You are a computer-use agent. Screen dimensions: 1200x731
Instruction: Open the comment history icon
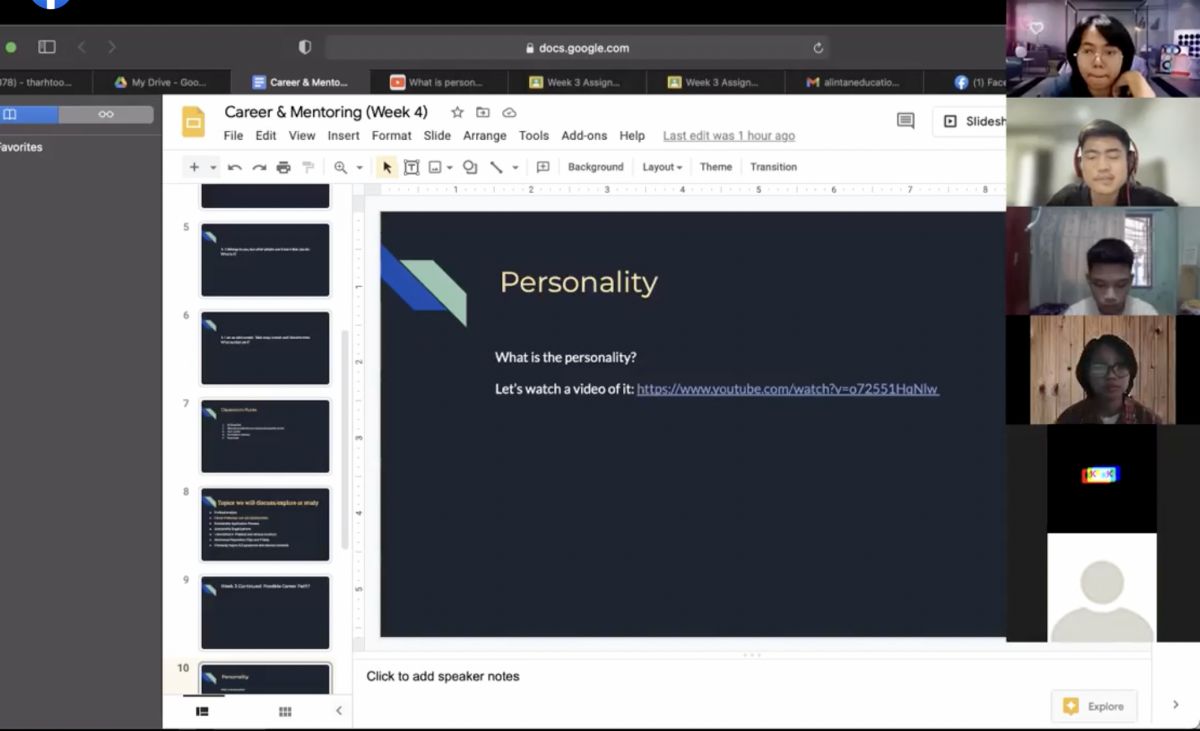[x=906, y=121]
